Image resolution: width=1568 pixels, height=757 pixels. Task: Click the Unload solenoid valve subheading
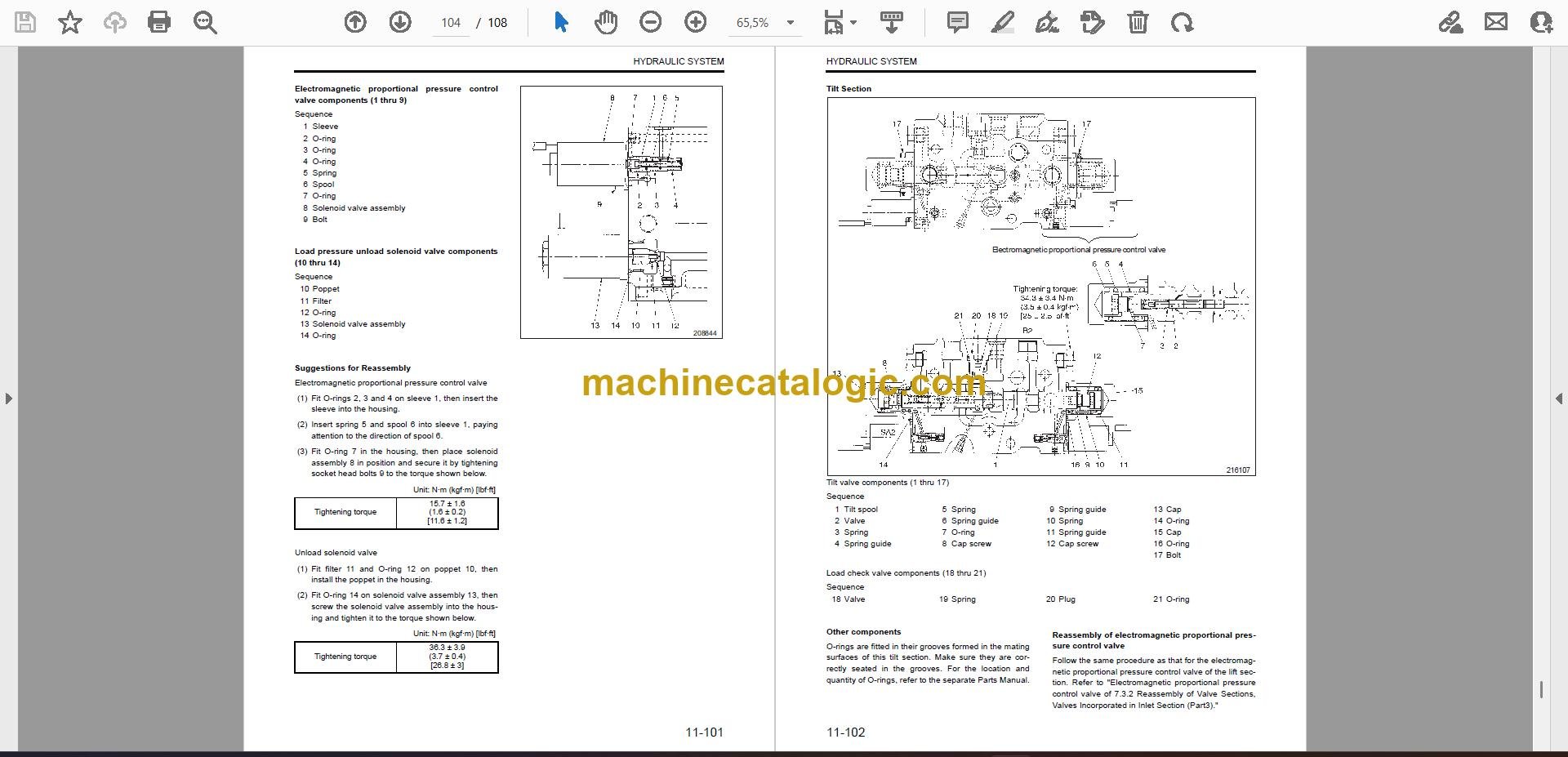[x=336, y=553]
